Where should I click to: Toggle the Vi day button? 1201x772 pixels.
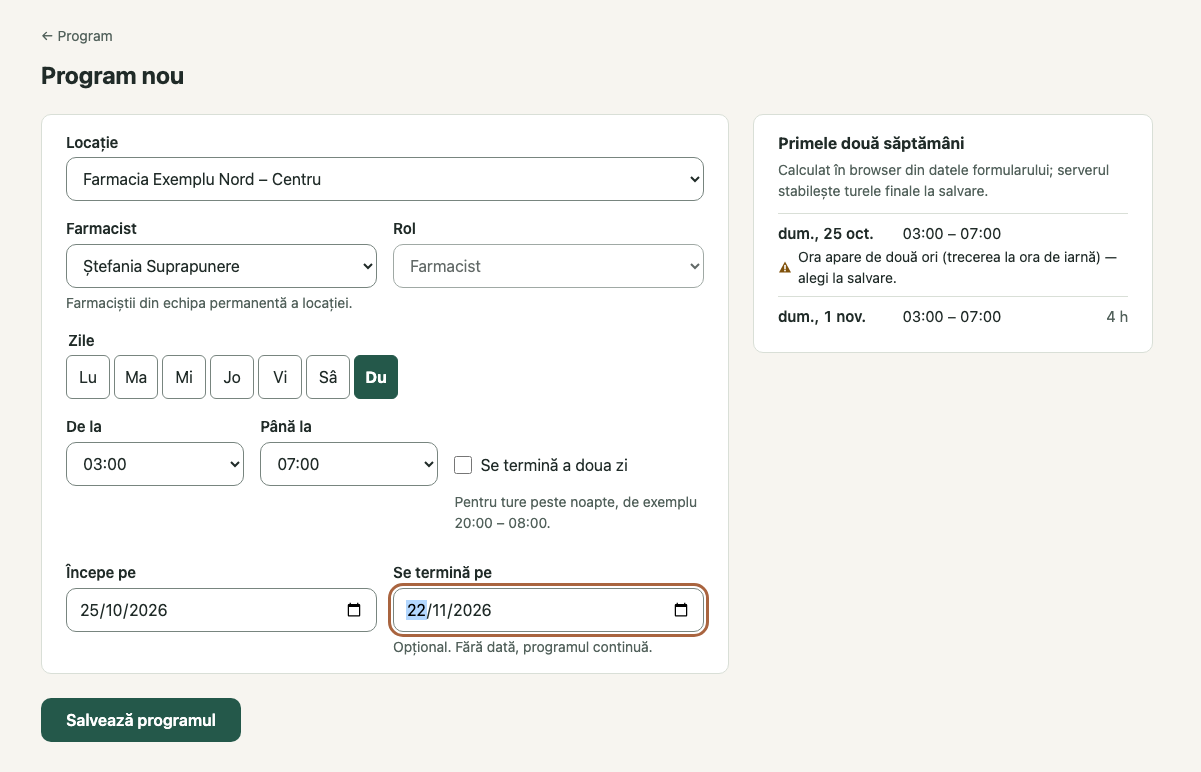click(x=280, y=377)
